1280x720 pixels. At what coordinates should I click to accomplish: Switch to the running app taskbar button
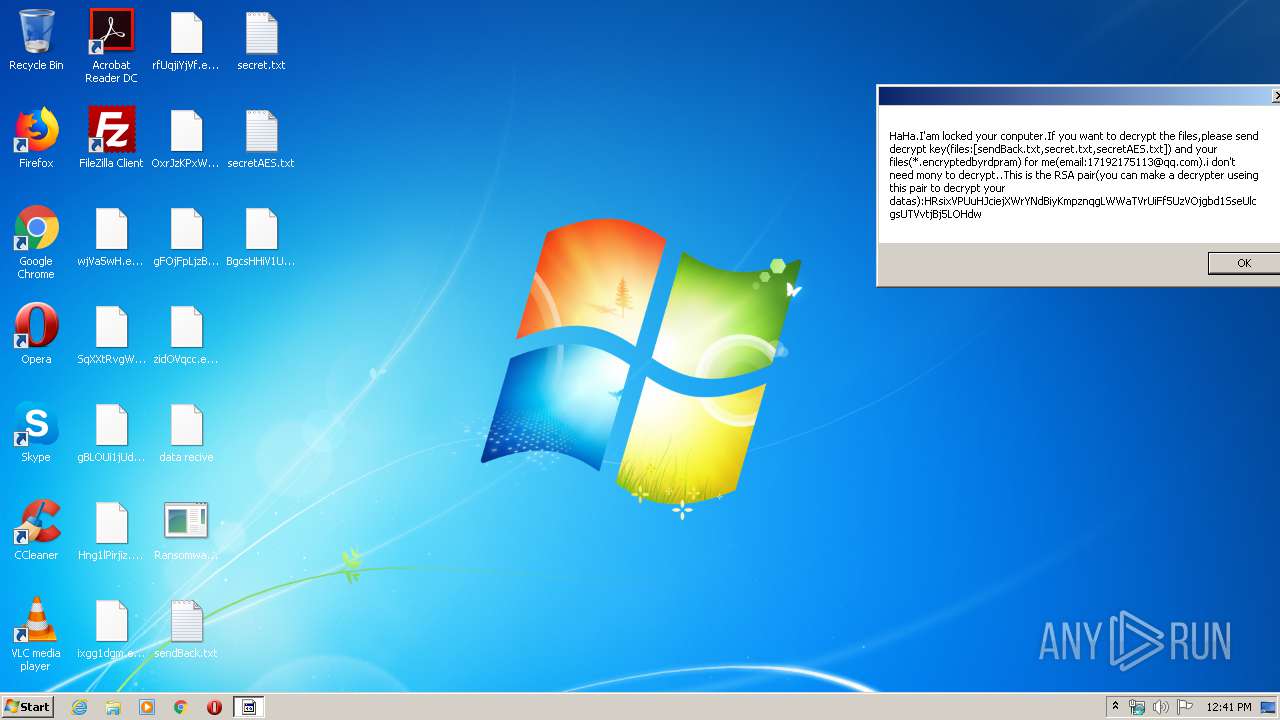249,707
